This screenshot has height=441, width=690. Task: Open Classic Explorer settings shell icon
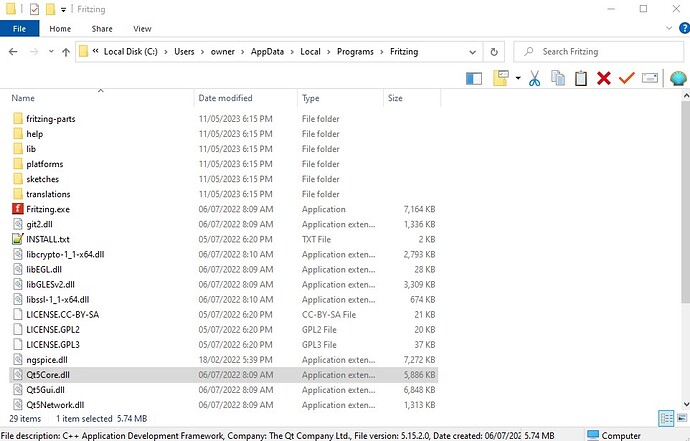point(678,78)
